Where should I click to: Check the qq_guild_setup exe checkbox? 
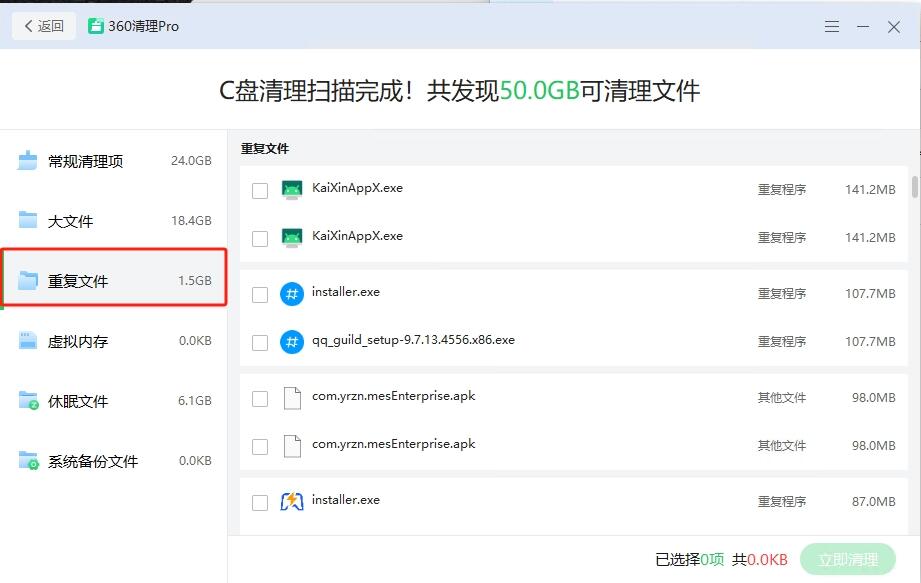(260, 342)
